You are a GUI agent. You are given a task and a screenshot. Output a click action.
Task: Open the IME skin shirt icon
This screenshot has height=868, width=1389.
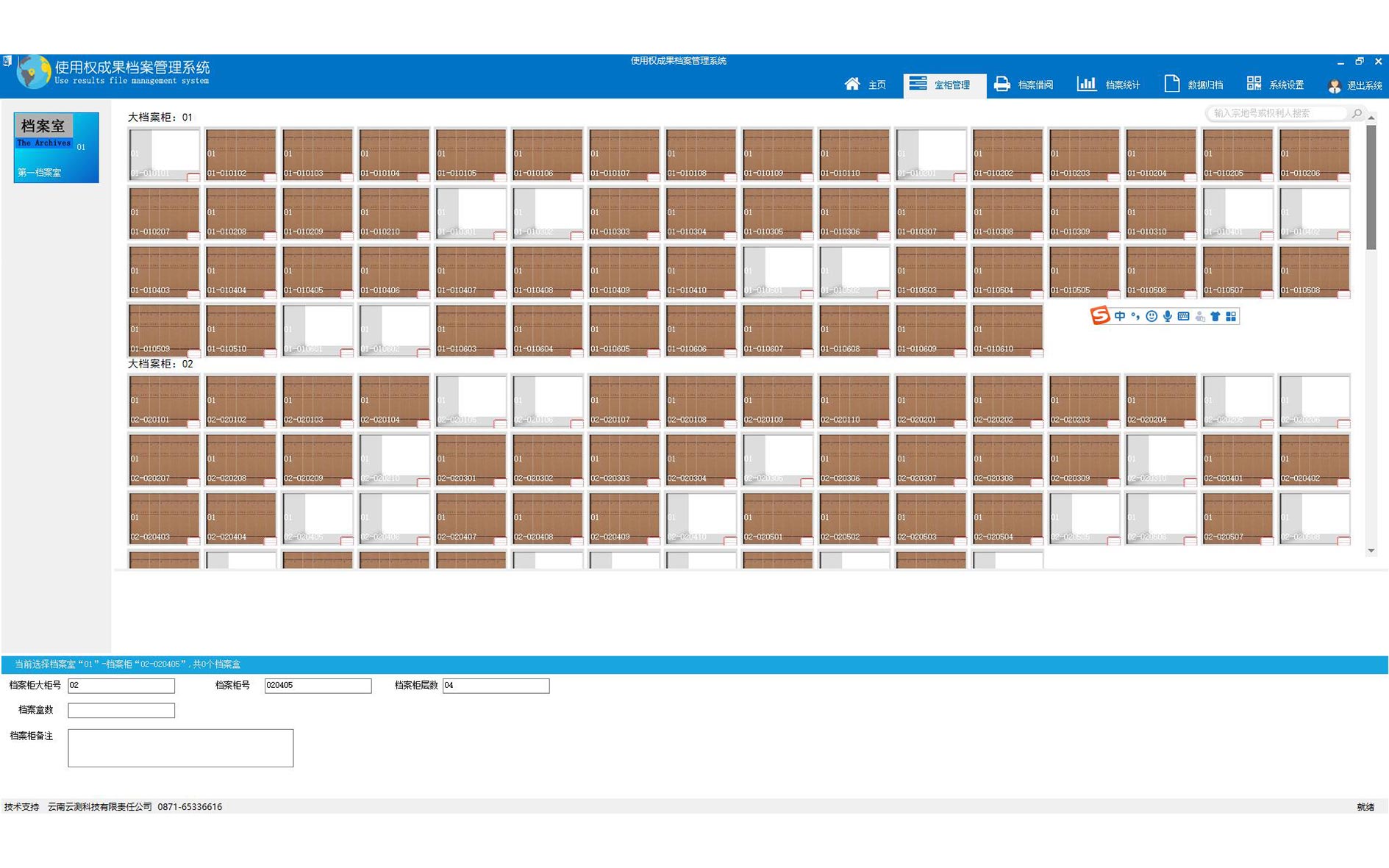[x=1215, y=316]
